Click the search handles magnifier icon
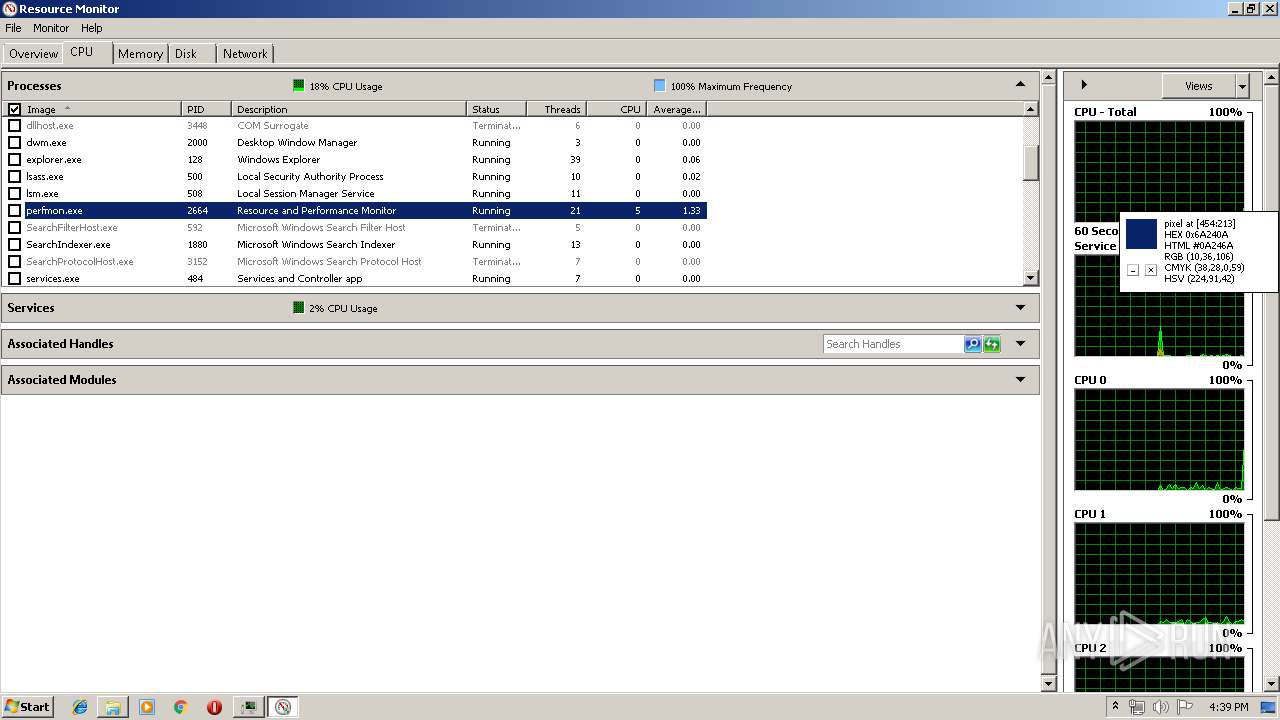 click(x=972, y=344)
